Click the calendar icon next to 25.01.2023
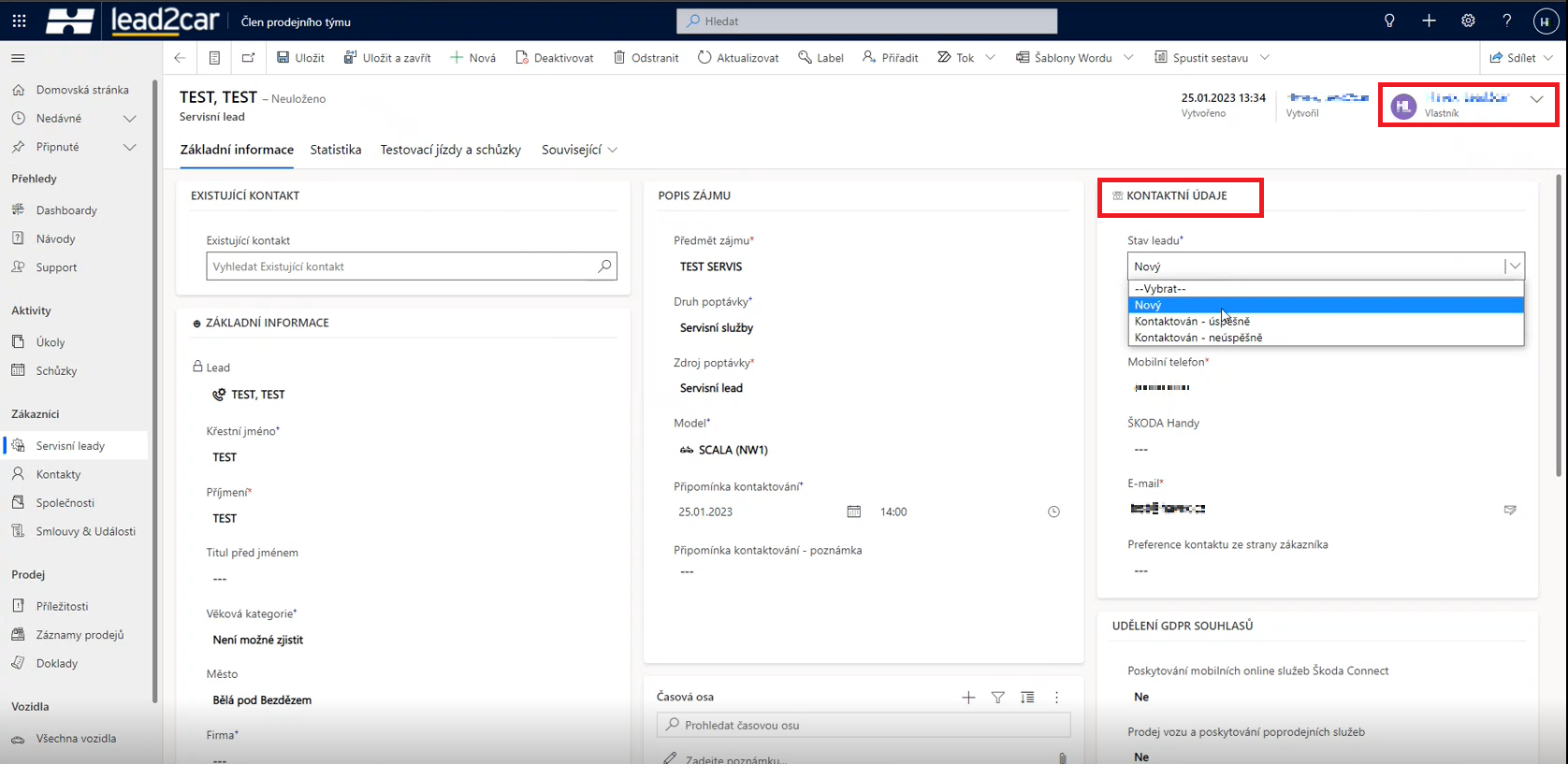Viewport: 1568px width, 764px height. (853, 512)
